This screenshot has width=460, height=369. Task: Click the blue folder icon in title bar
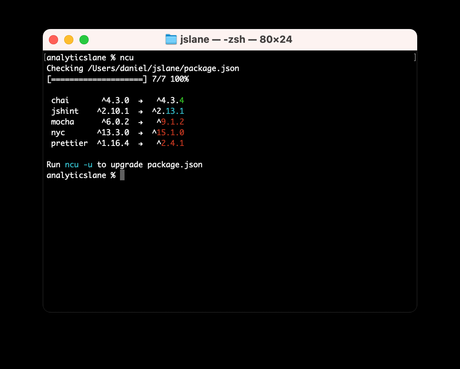[x=171, y=39]
